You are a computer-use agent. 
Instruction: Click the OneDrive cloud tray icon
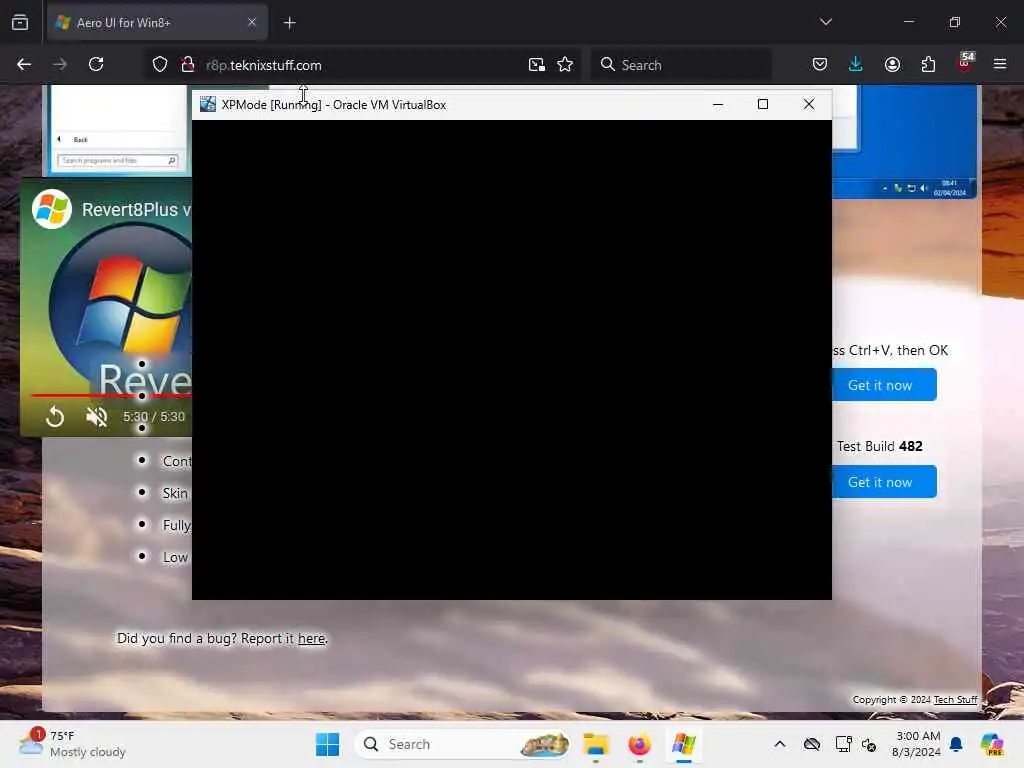(x=812, y=744)
